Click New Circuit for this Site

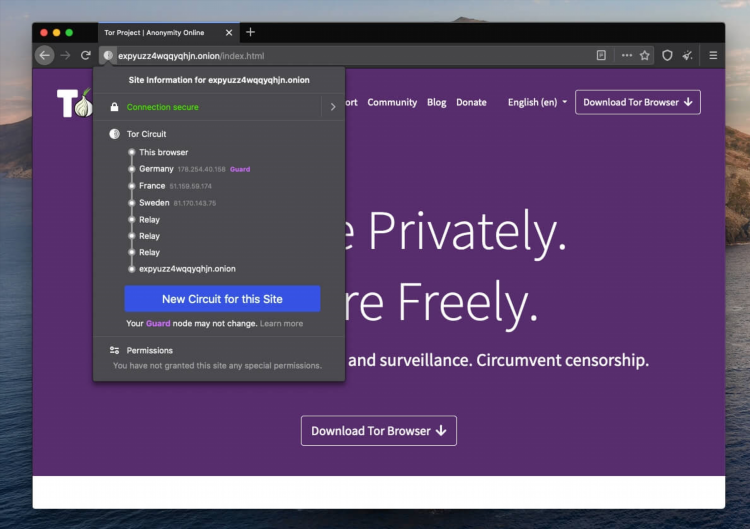click(222, 299)
